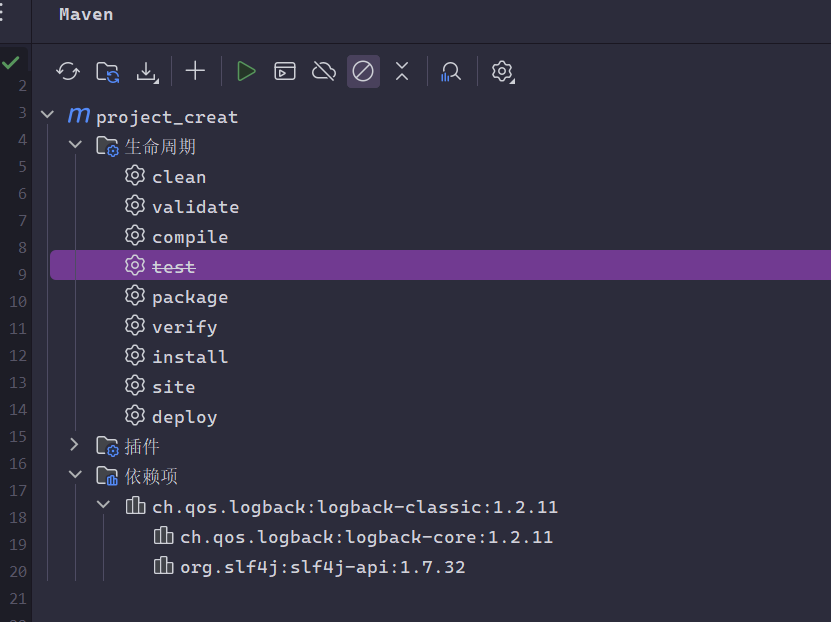Screen dimensions: 831x622
Task: Collapse the 依赖项 dependencies folder
Action: pyautogui.click(x=74, y=475)
